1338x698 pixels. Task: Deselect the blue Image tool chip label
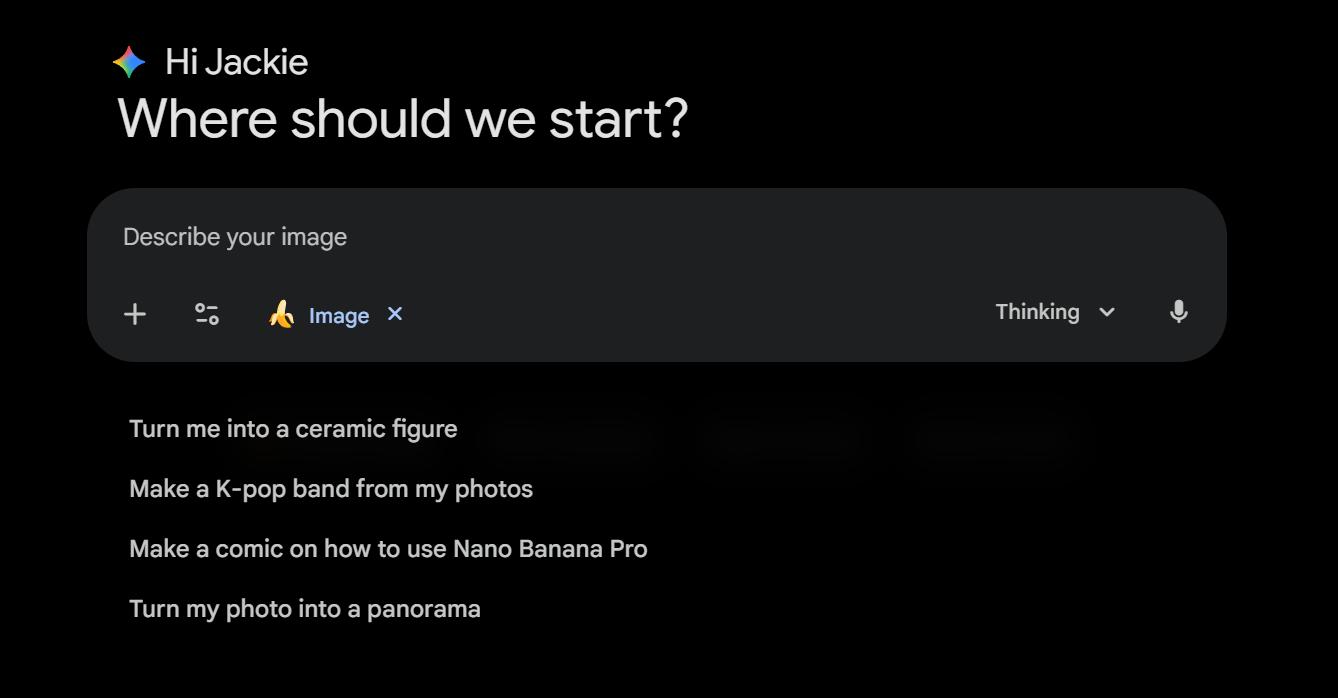[x=339, y=316]
